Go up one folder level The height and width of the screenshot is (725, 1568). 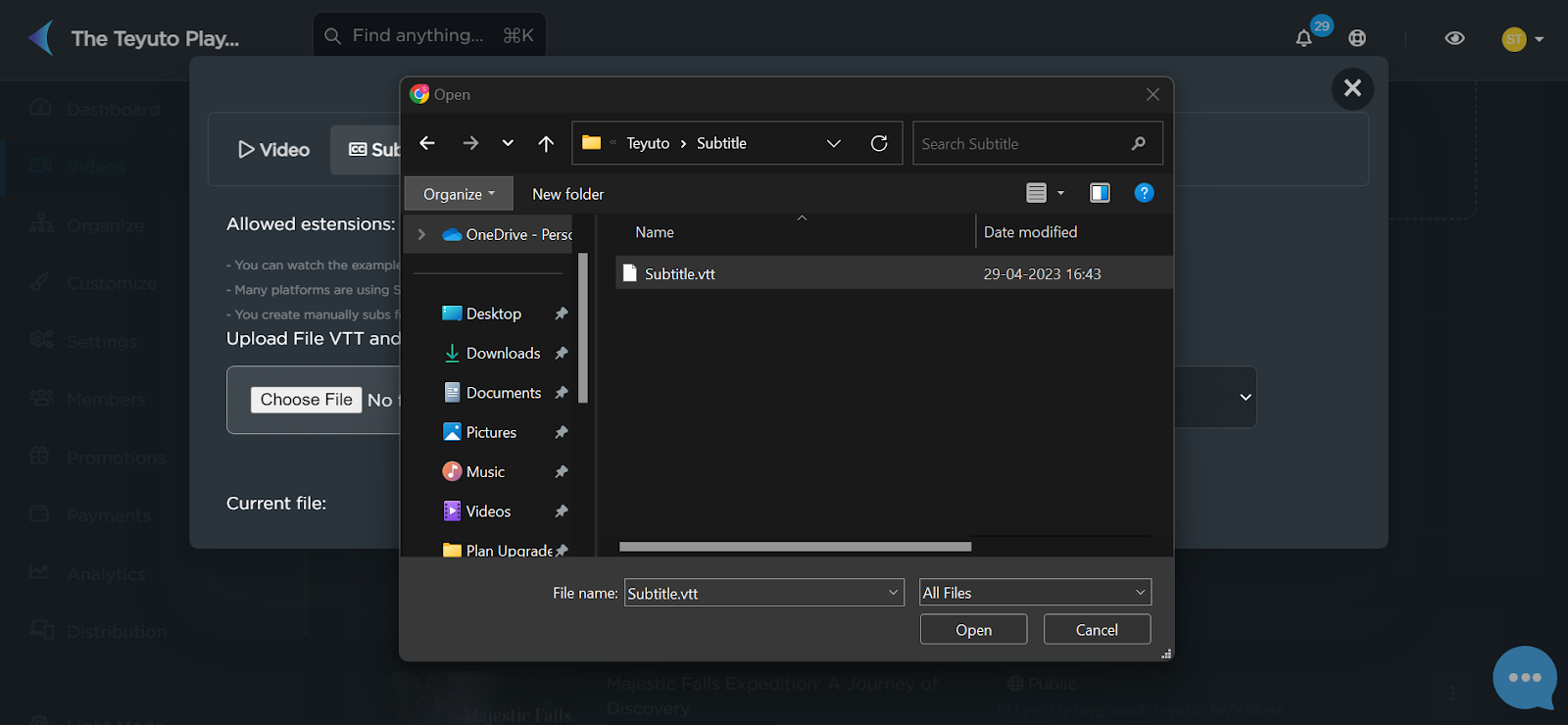(x=546, y=143)
